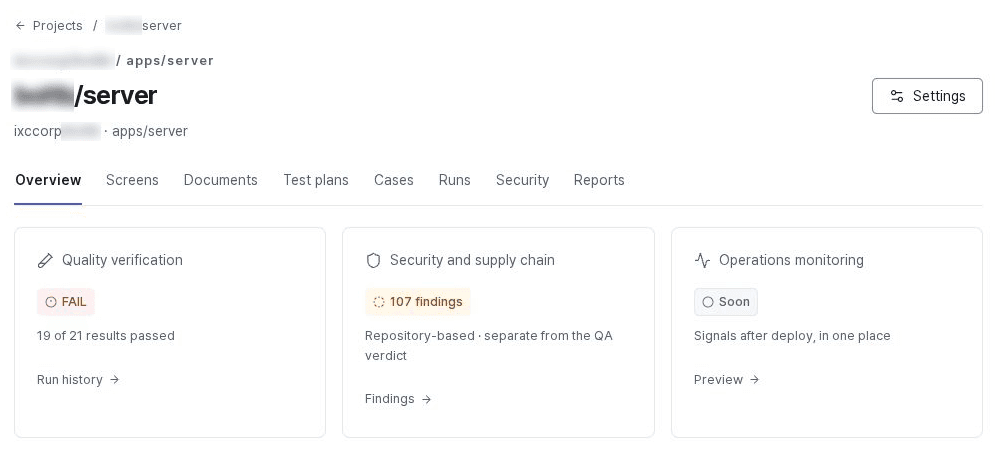
Task: Click the shield icon on Security card
Action: tap(373, 260)
